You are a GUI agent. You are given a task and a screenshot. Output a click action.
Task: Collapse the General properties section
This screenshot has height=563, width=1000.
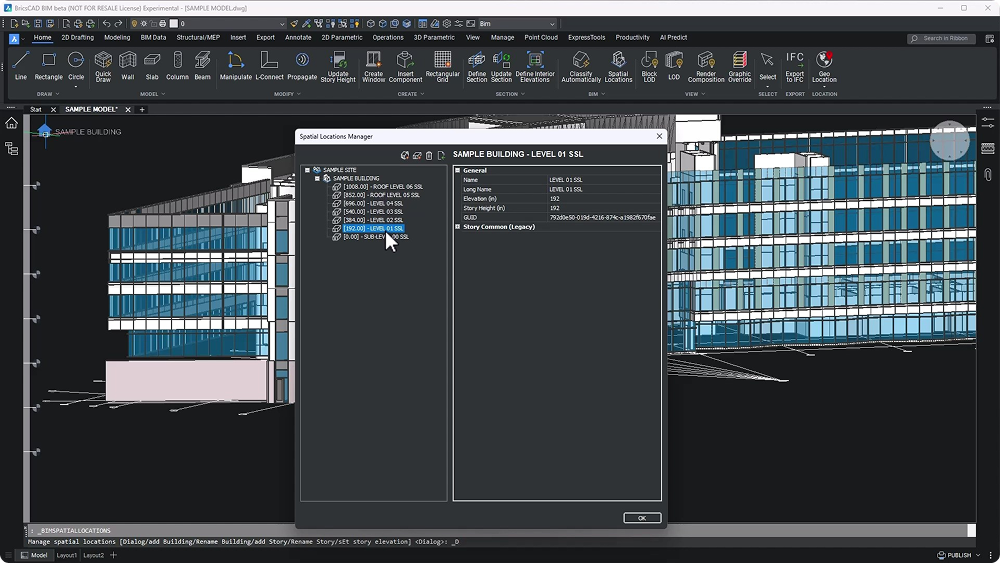point(457,170)
